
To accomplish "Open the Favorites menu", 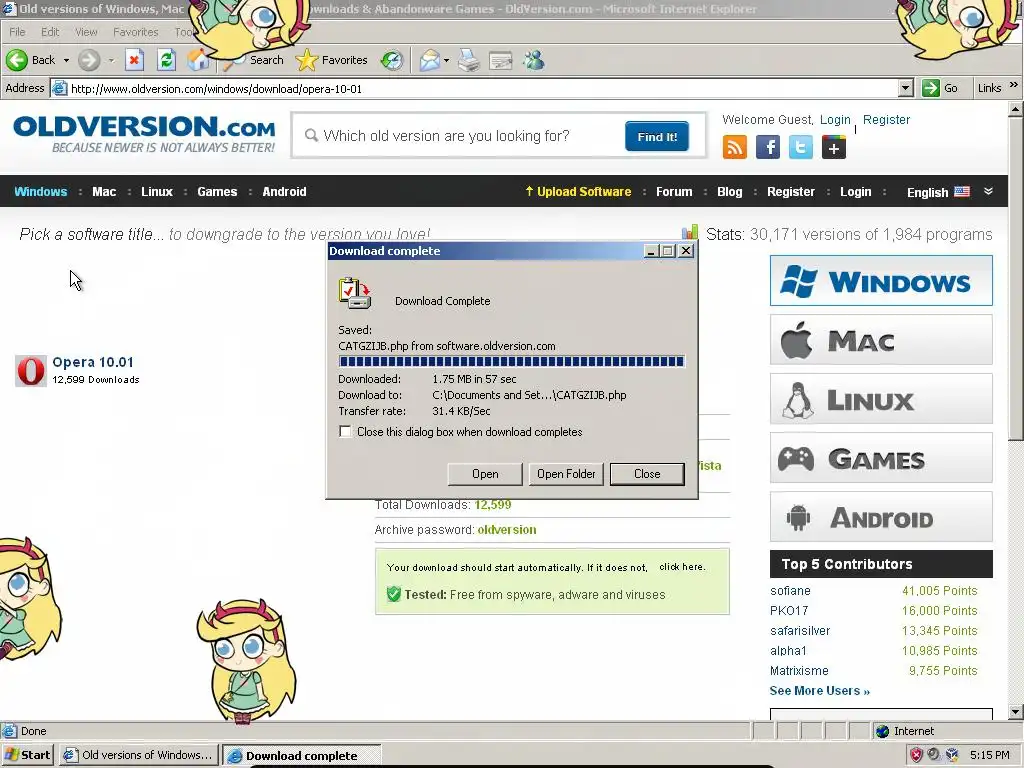I will pyautogui.click(x=136, y=32).
